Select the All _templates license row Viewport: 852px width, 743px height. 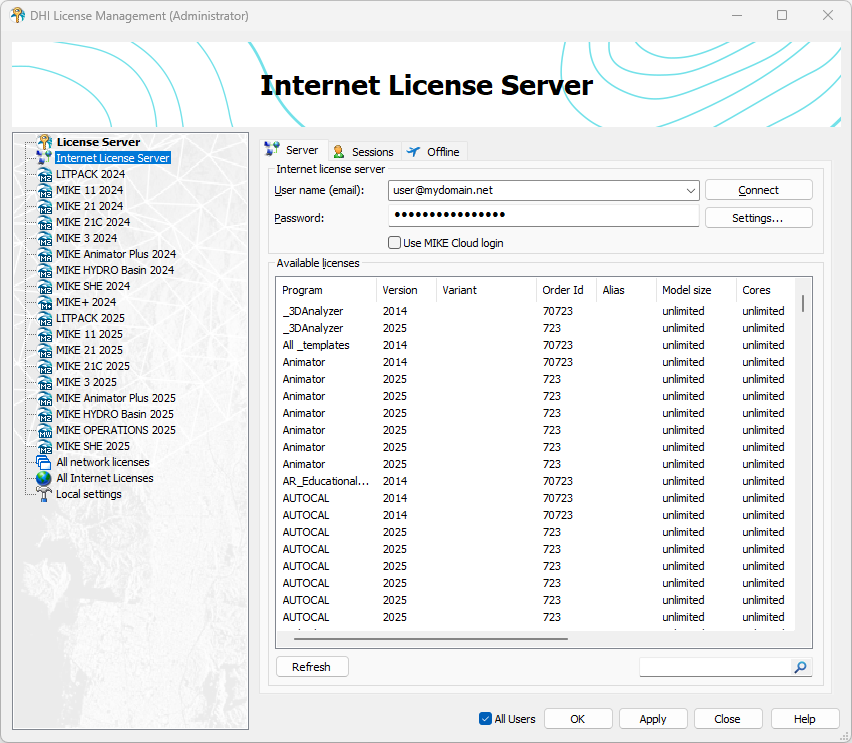(535, 345)
